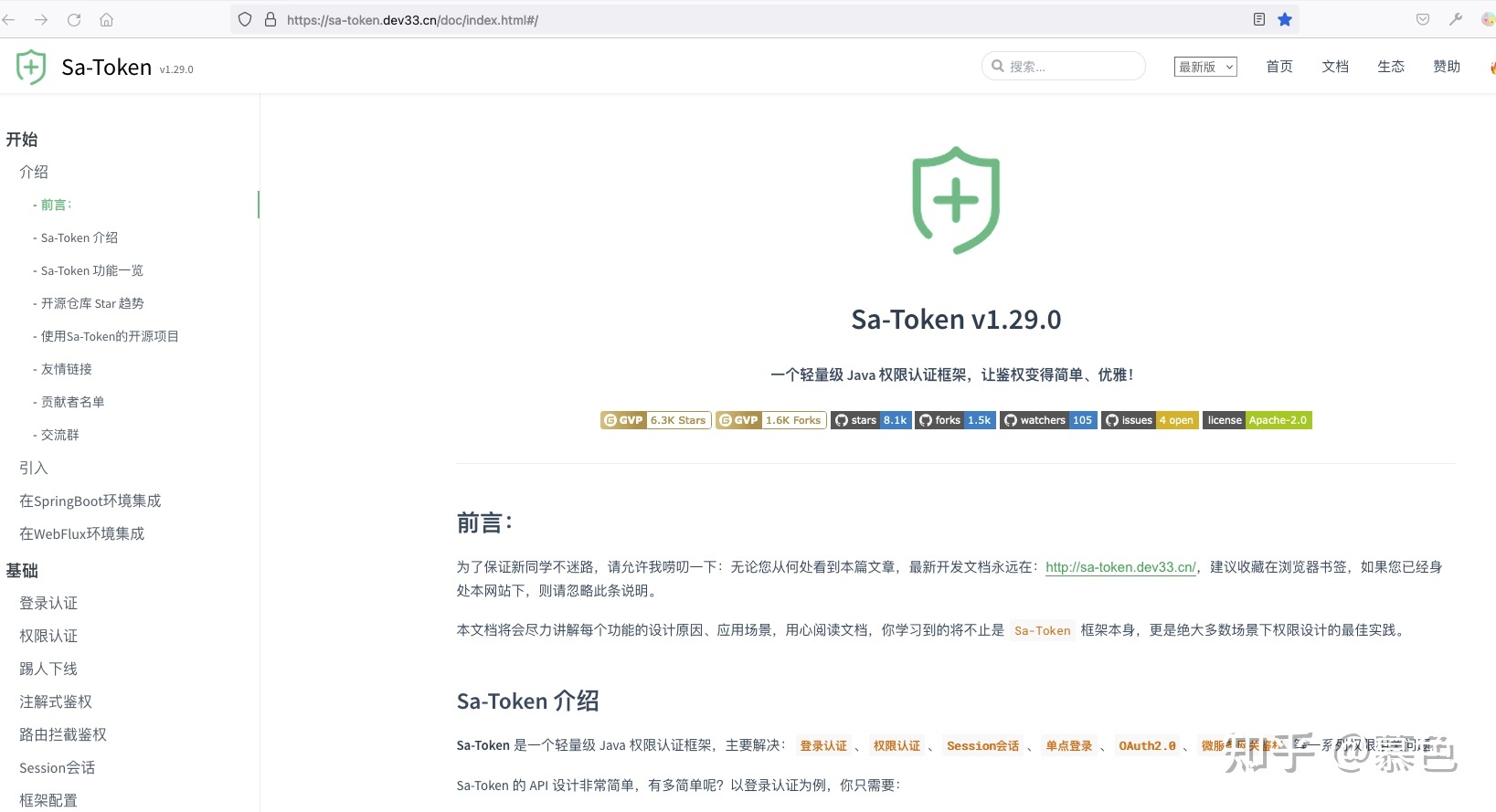Open 在SpringBoot环境集成 sidebar page

click(x=90, y=501)
